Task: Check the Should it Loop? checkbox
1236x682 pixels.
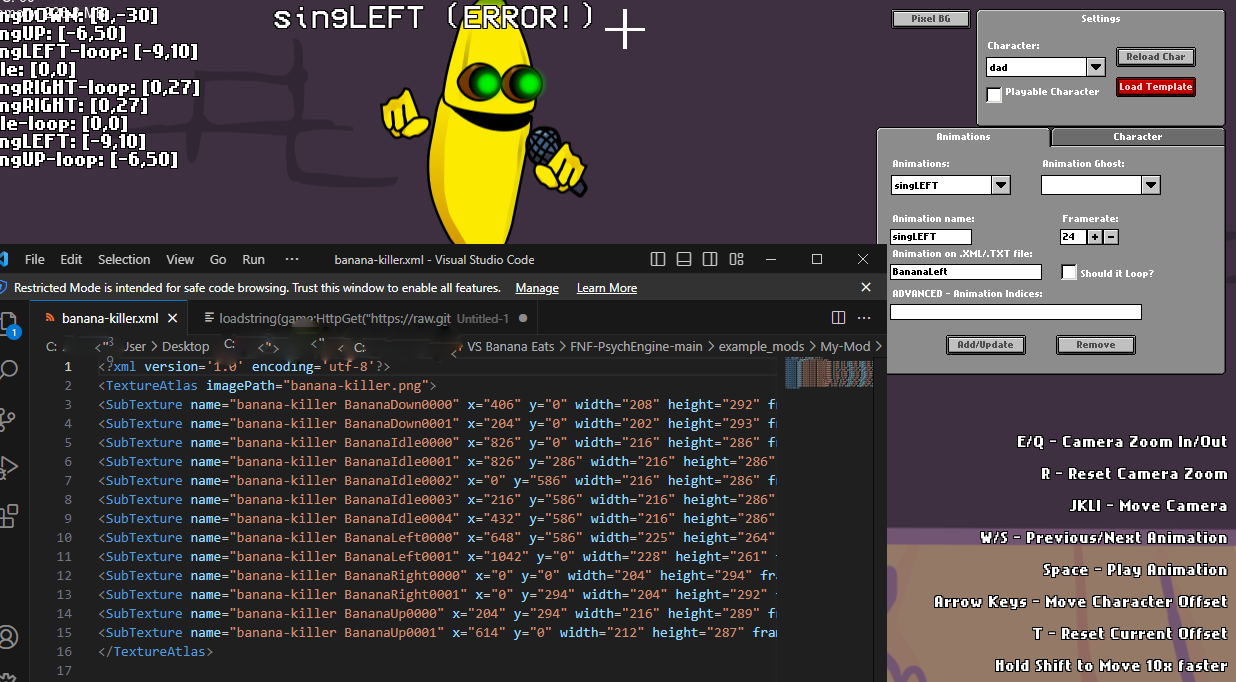Action: [x=1069, y=272]
